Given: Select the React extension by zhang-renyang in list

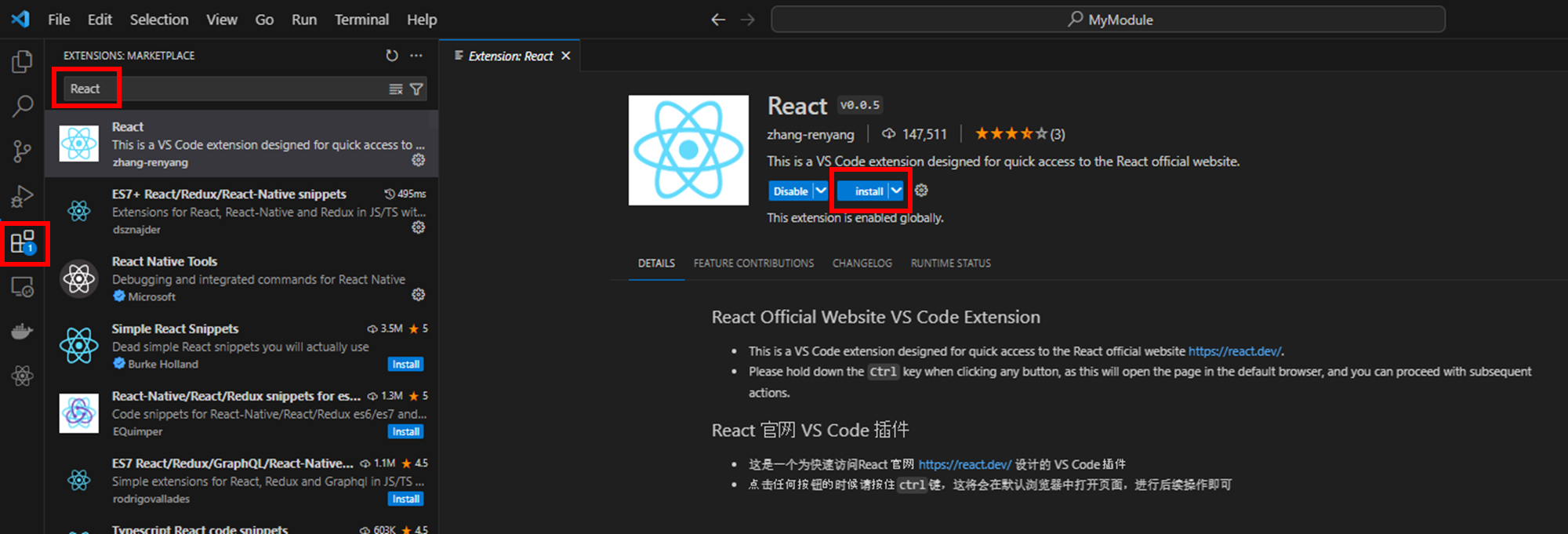Looking at the screenshot, I should (x=241, y=144).
